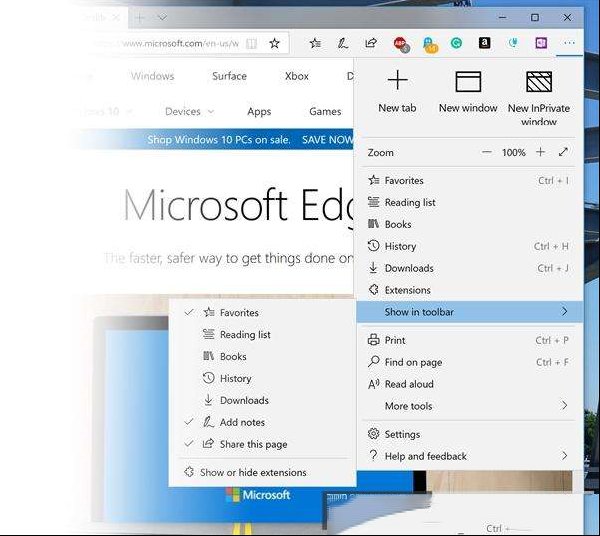The height and width of the screenshot is (536, 600).
Task: Open the Settings and more ellipsis button
Action: click(569, 43)
